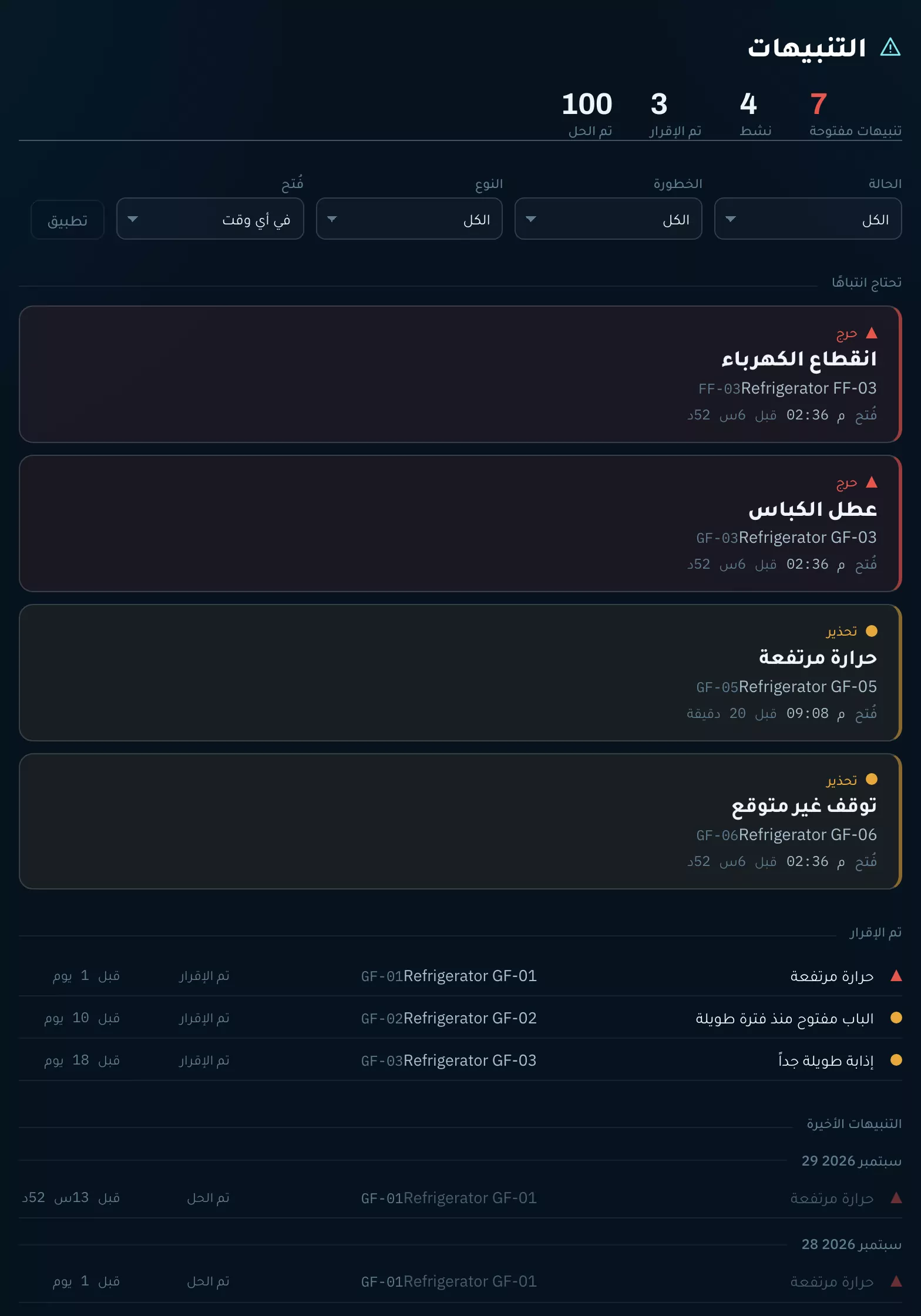Click Refrigerator FF-03 device name
921x1316 pixels.
click(x=809, y=388)
